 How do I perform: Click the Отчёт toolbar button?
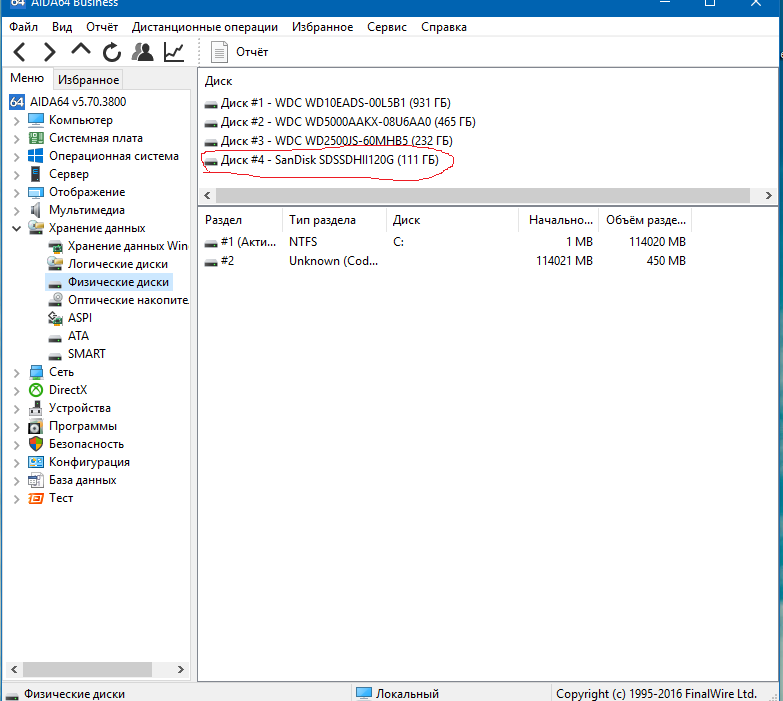pos(239,52)
